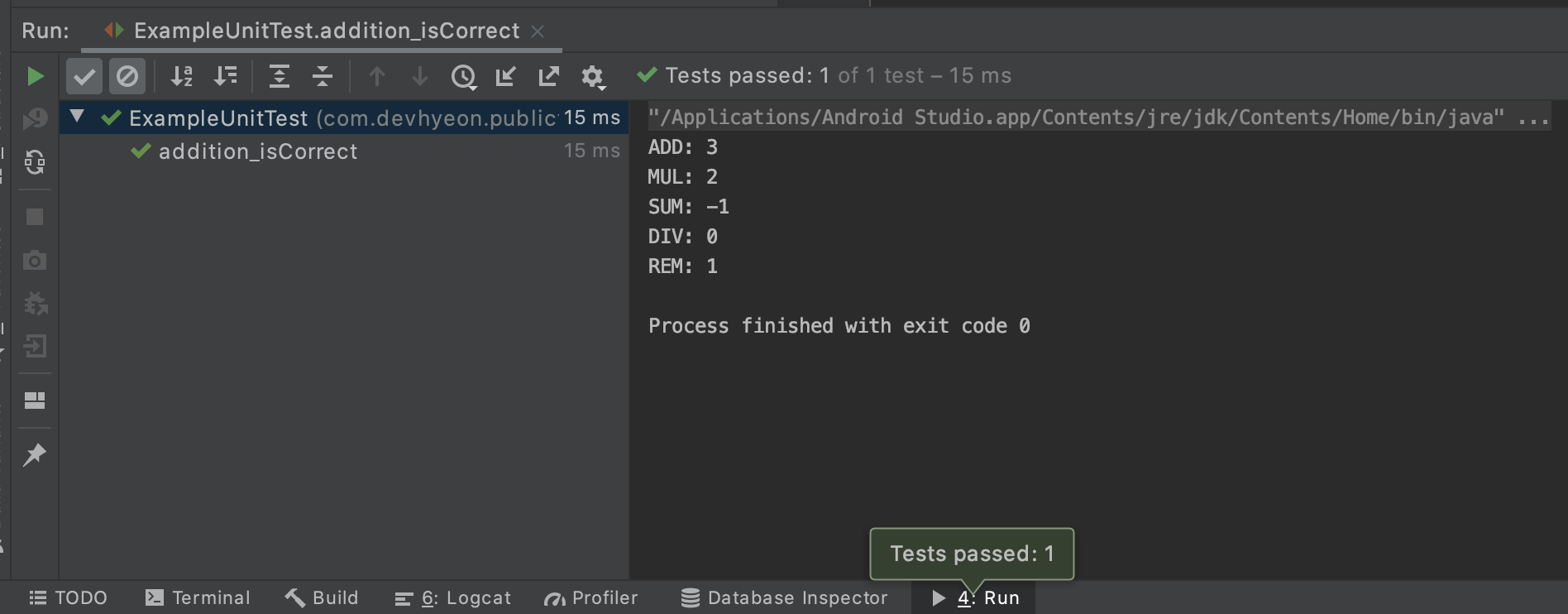Image resolution: width=1568 pixels, height=614 pixels.
Task: Open the Profiler tool window
Action: point(590,597)
